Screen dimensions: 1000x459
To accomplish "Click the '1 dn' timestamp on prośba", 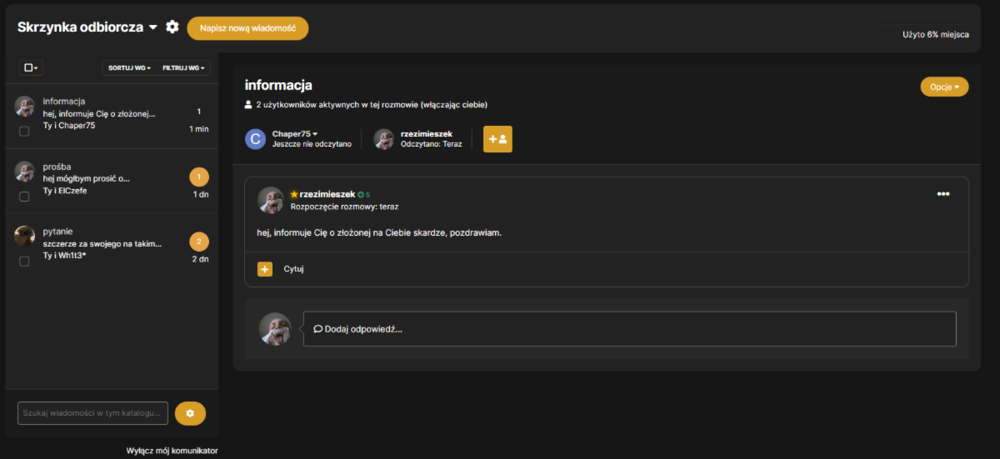I will tap(200, 194).
